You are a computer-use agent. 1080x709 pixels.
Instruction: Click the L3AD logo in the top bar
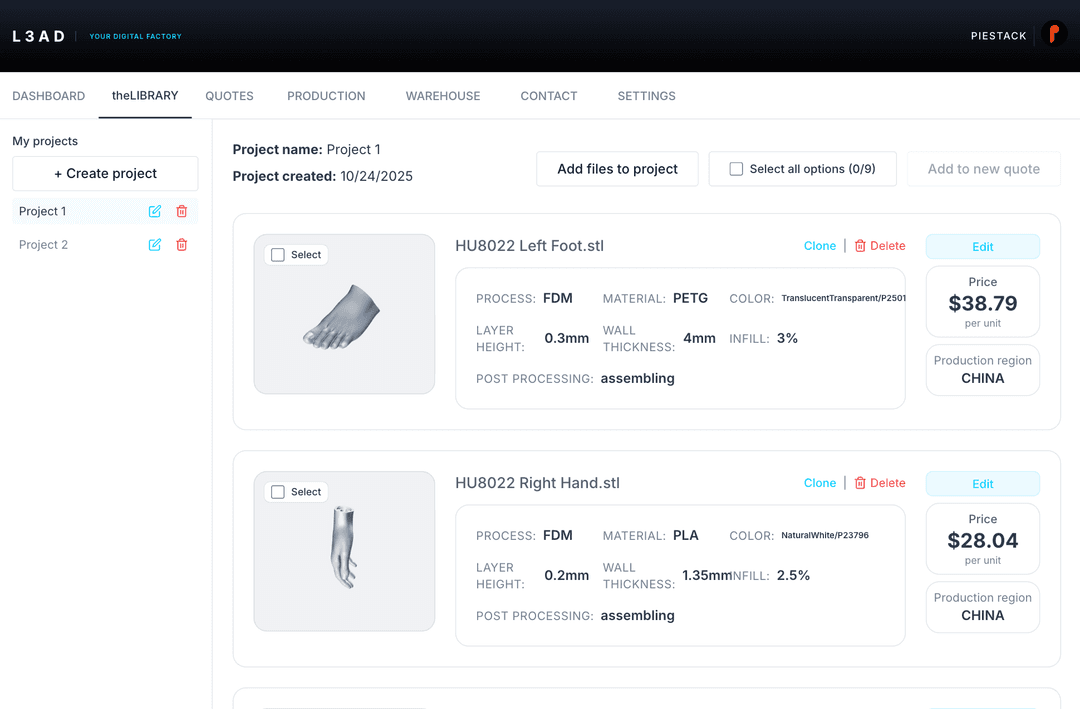pos(38,35)
